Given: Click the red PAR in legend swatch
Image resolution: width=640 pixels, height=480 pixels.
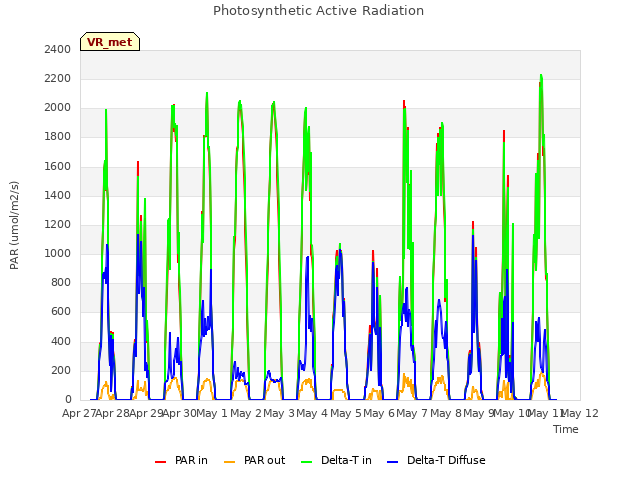Looking at the screenshot, I should (x=160, y=462).
